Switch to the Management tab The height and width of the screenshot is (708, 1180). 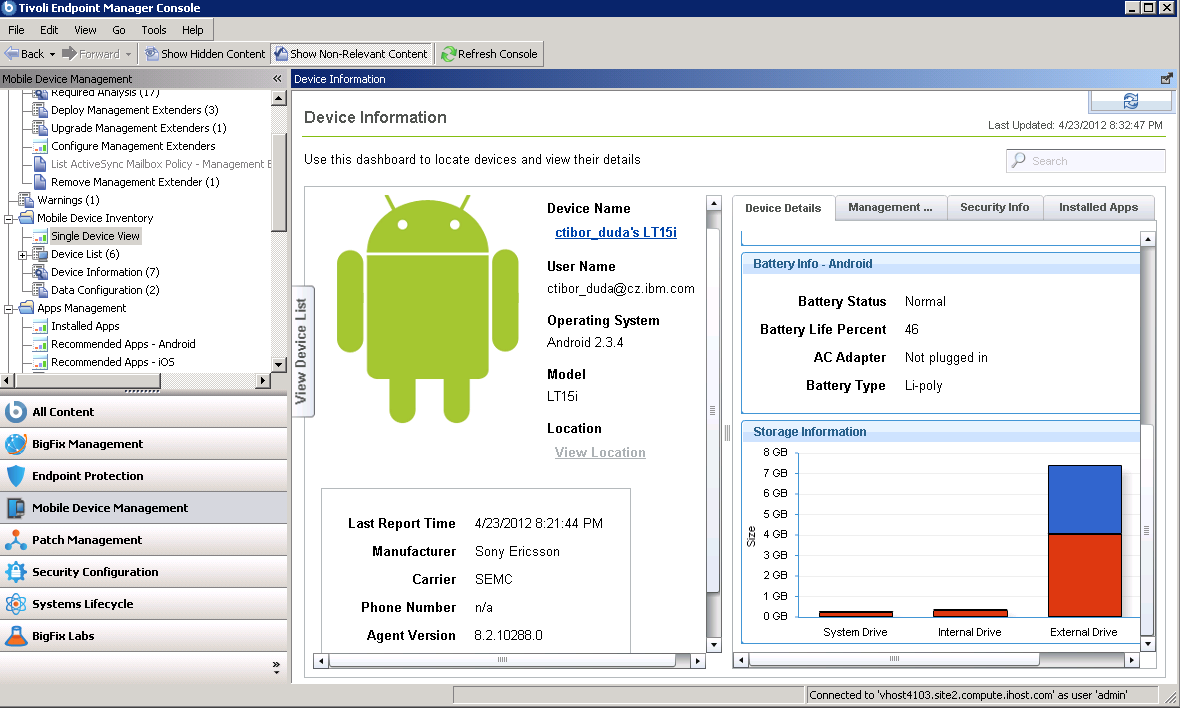[x=890, y=208]
